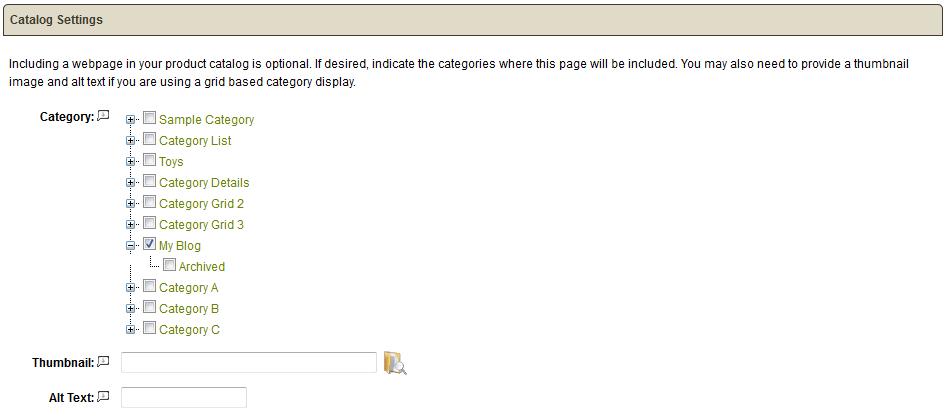Expand the Category Grid 3 node
Image resolution: width=944 pixels, height=416 pixels.
130,225
